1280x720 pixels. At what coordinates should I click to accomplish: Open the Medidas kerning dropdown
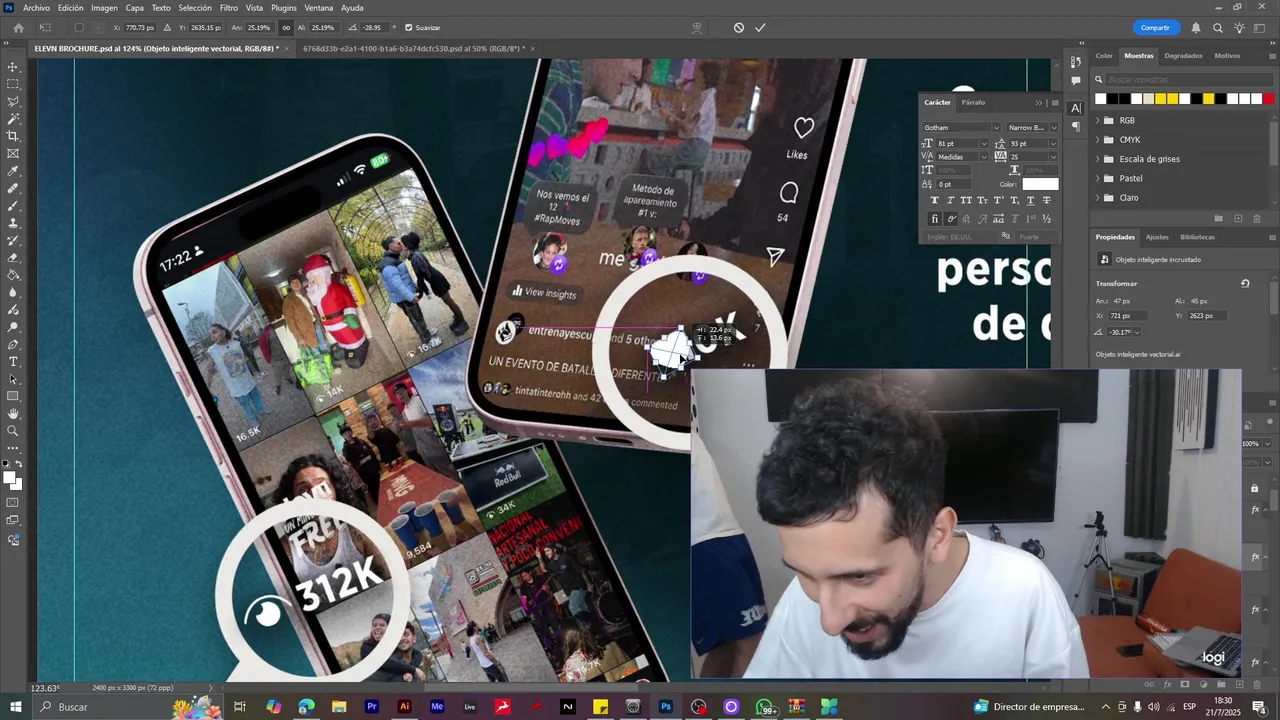pyautogui.click(x=984, y=157)
